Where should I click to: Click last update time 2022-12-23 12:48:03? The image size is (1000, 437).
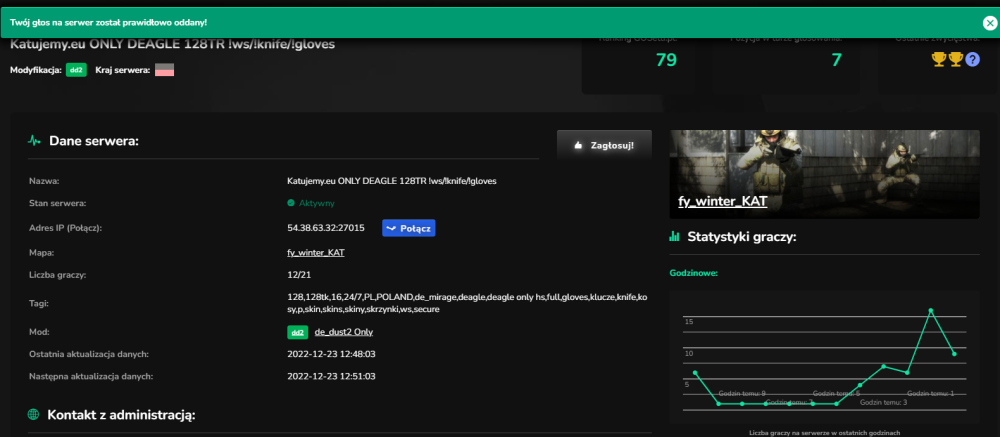332,354
